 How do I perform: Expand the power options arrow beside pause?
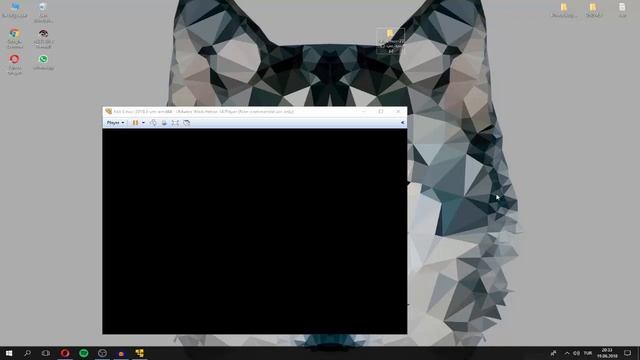(143, 122)
